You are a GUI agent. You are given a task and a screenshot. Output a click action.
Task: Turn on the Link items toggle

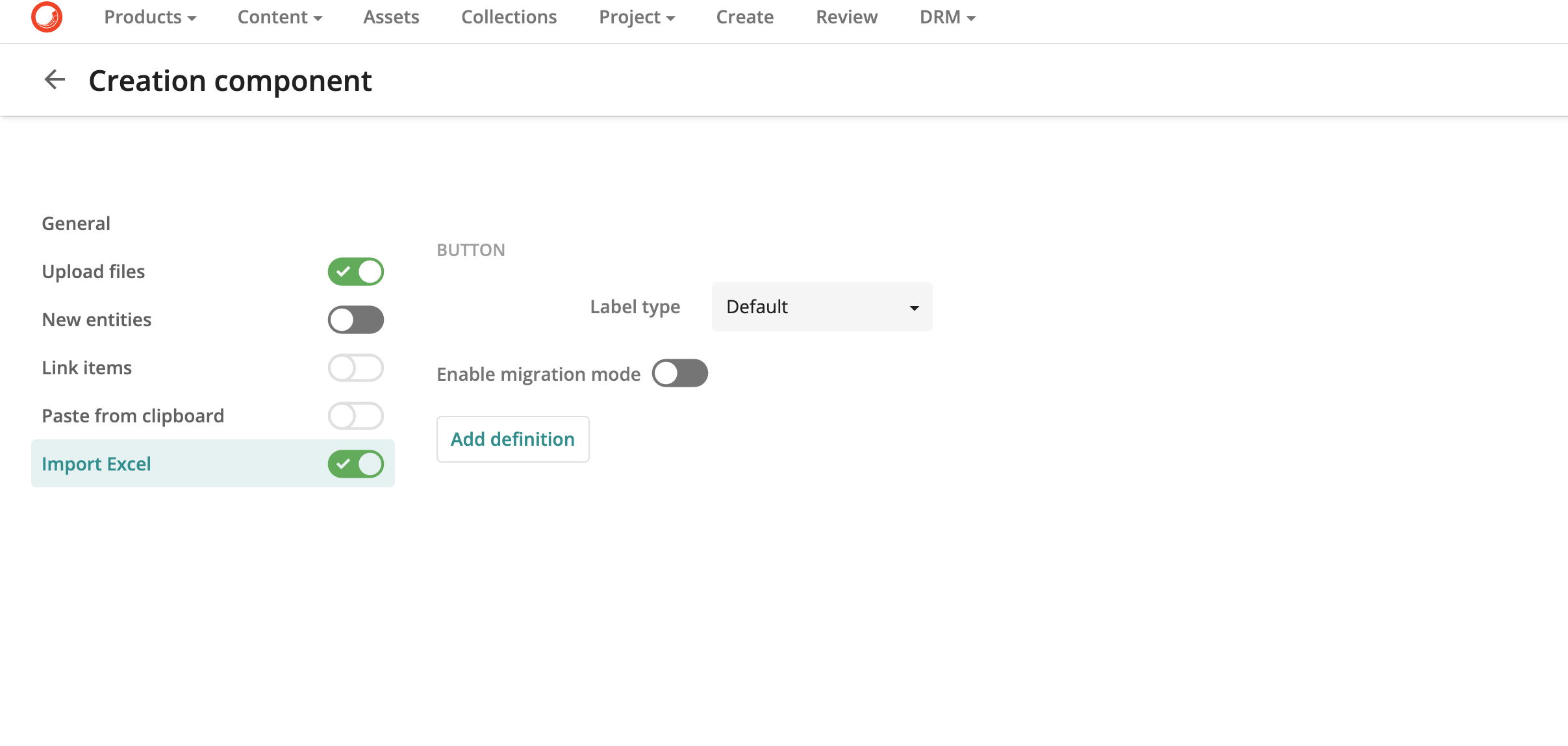[x=356, y=368]
